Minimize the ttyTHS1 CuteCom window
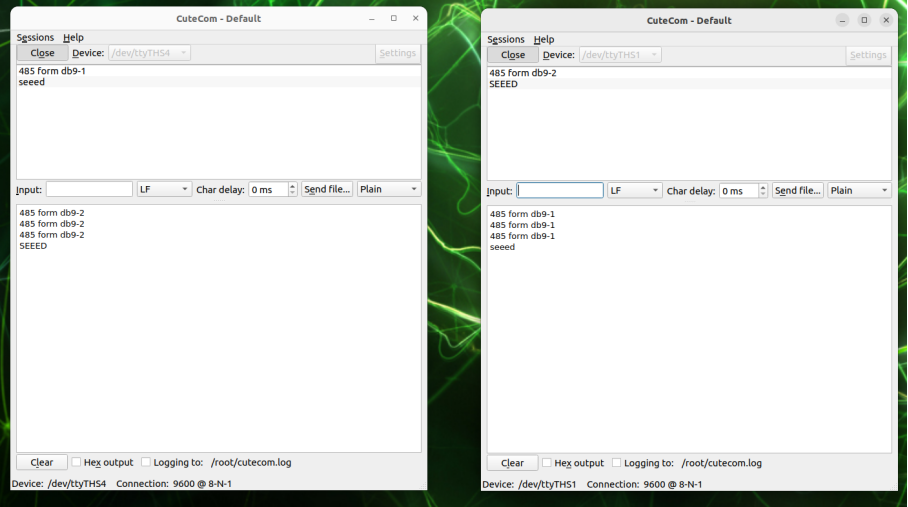Image resolution: width=908 pixels, height=507 pixels. (x=843, y=20)
